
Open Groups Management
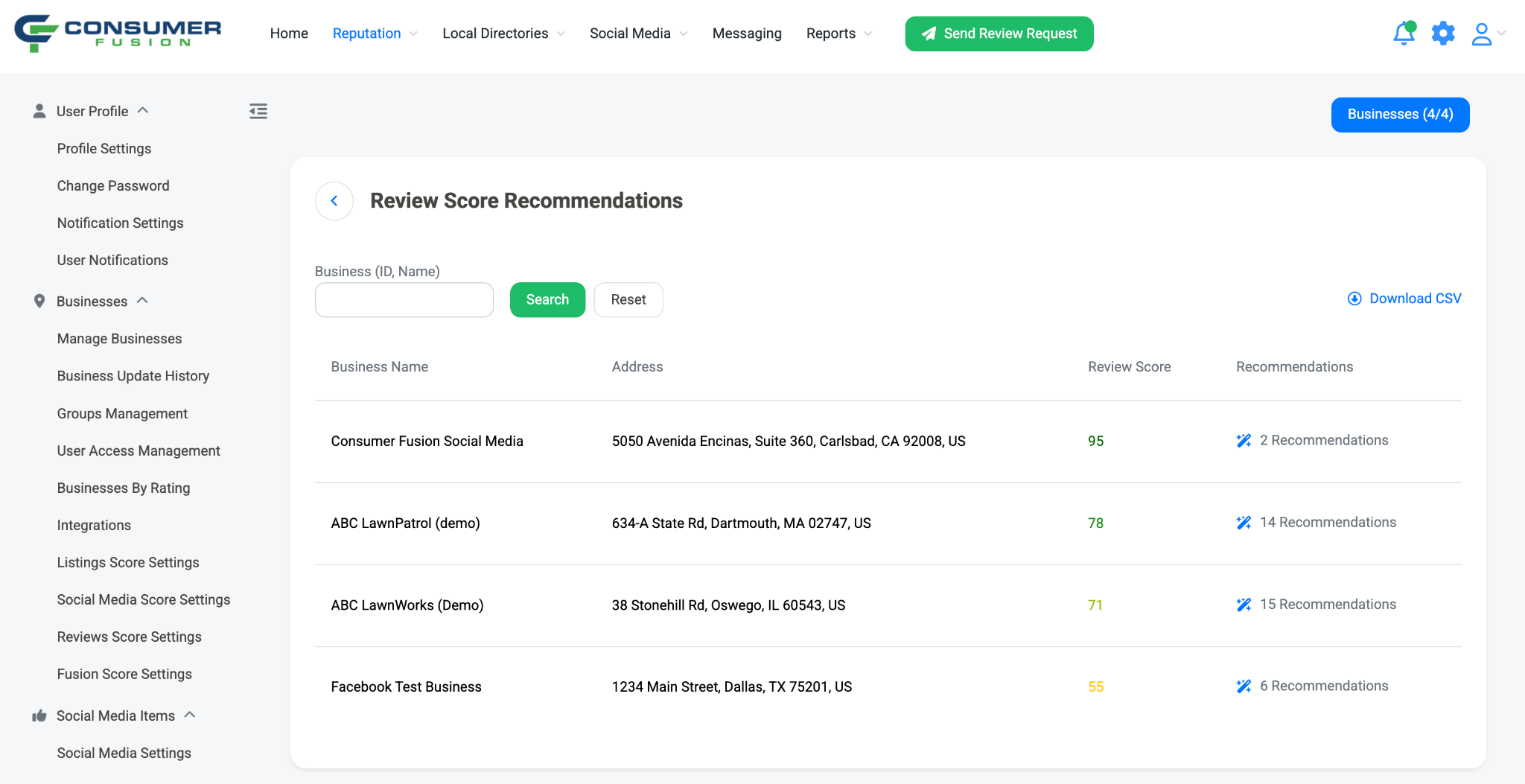(122, 413)
